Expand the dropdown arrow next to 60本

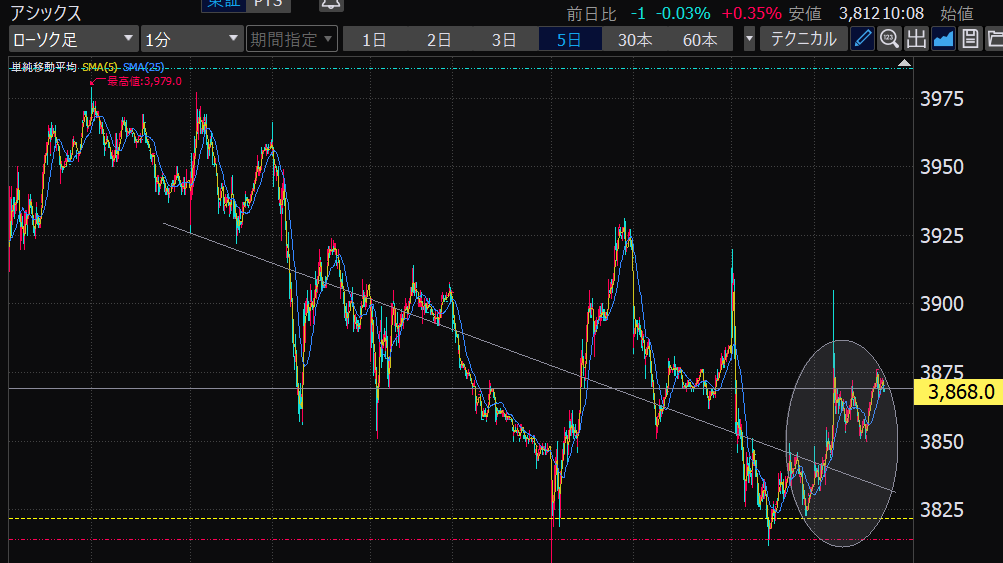750,40
